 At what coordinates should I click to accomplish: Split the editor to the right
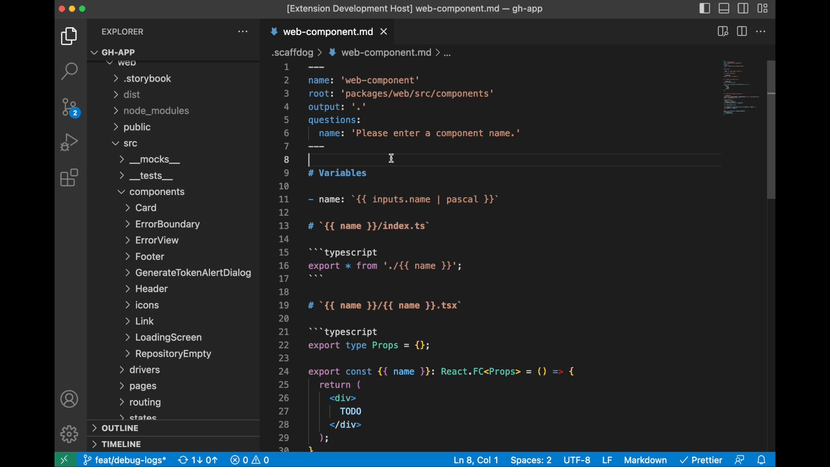click(742, 32)
